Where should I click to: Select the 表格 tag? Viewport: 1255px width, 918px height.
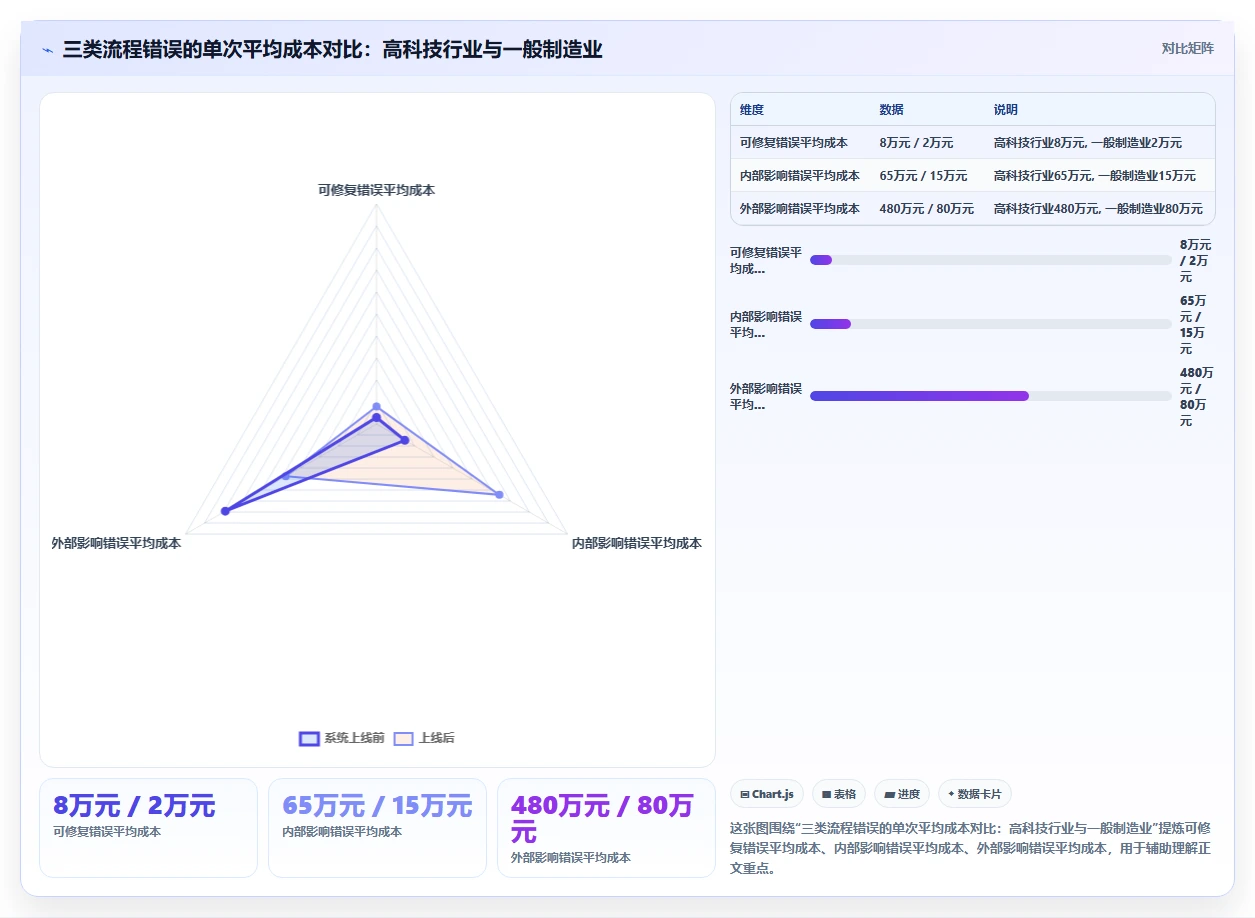pyautogui.click(x=838, y=794)
